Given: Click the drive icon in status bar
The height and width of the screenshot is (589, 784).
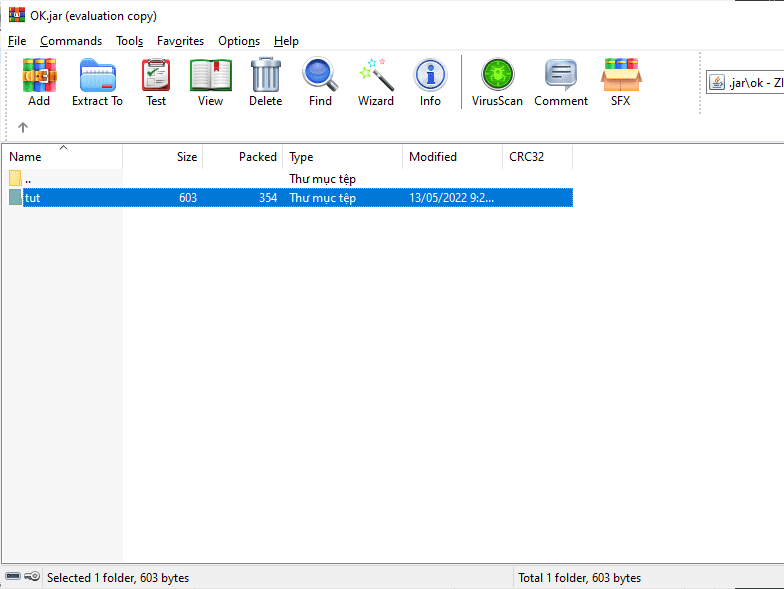Looking at the screenshot, I should pos(13,576).
